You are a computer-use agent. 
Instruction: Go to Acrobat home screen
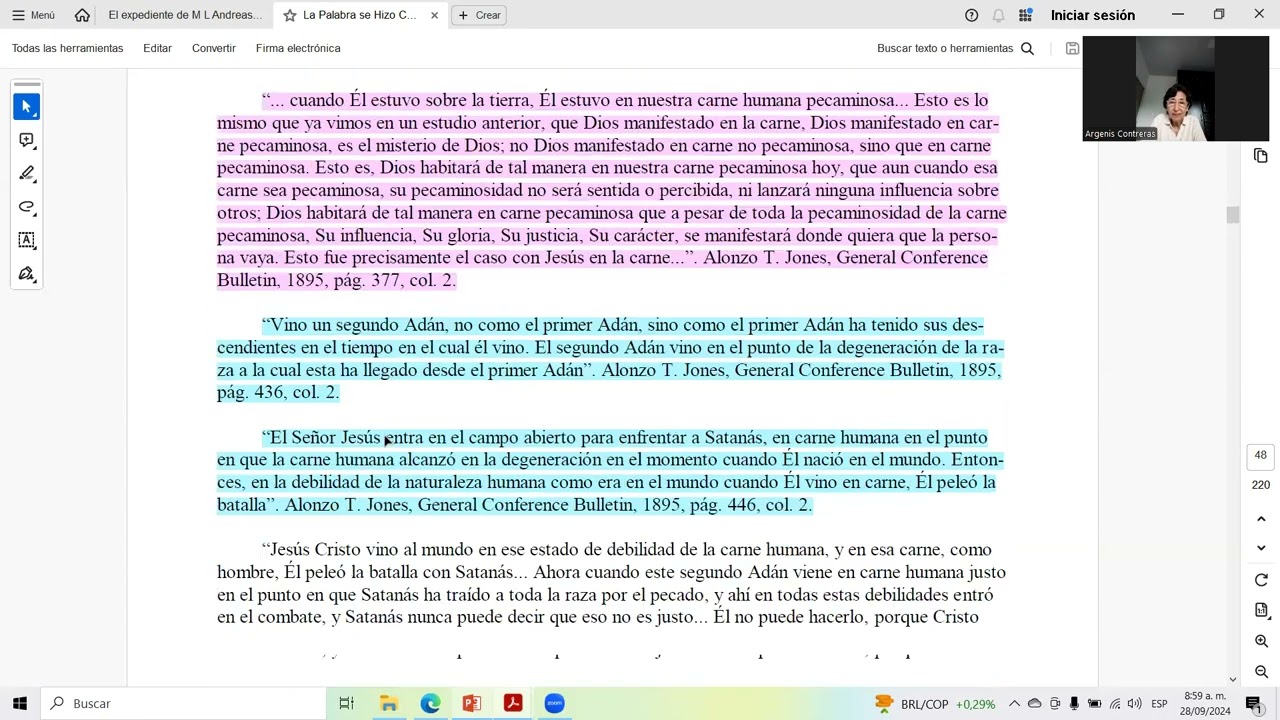(82, 15)
